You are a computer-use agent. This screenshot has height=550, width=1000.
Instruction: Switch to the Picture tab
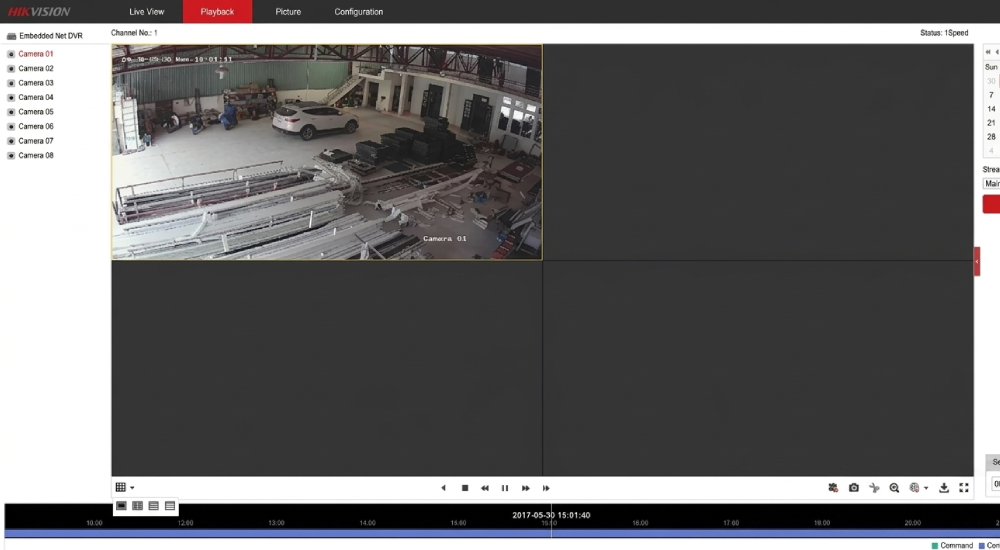coord(288,11)
